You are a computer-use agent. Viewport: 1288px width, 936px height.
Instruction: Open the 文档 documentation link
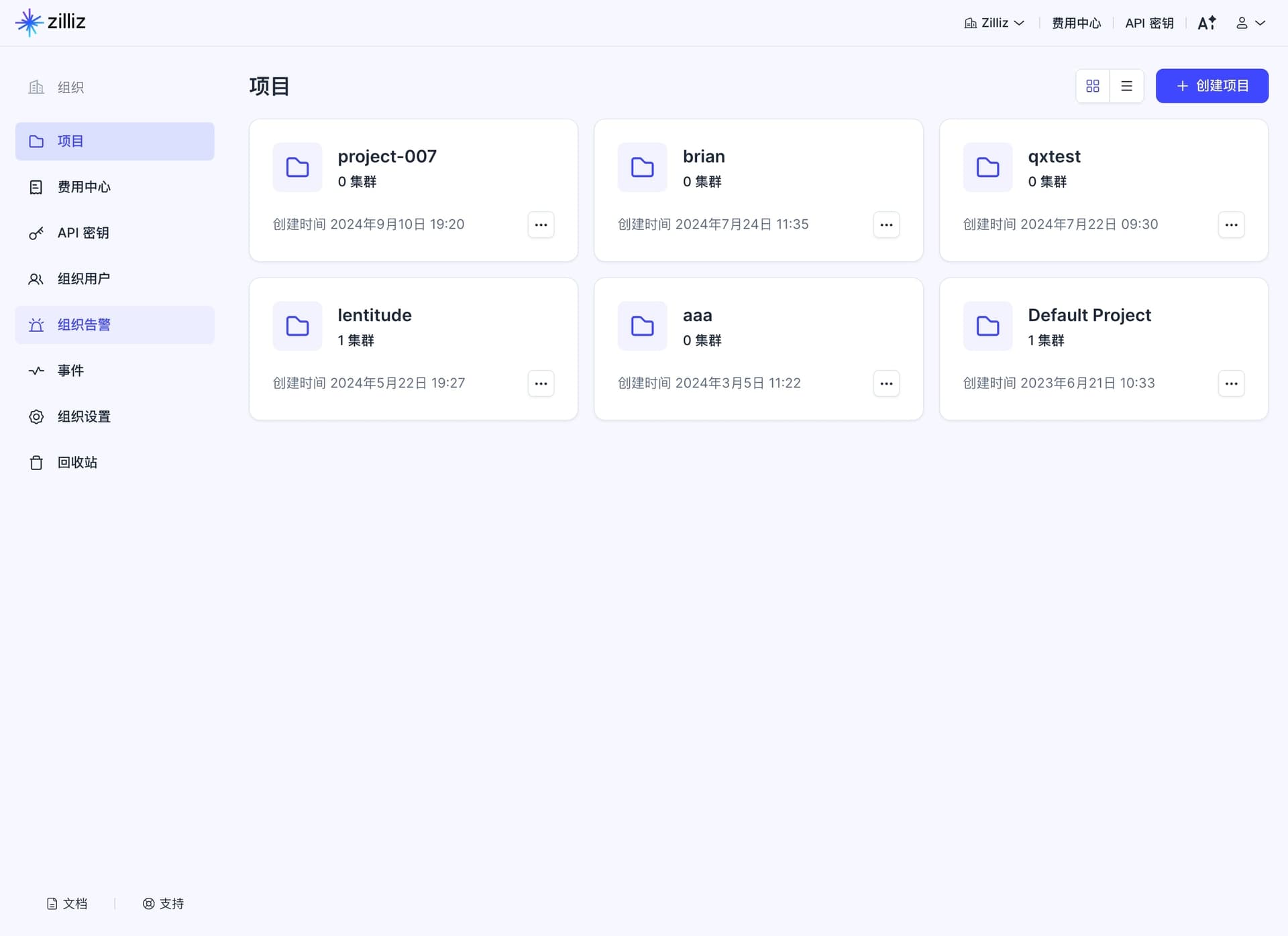point(67,904)
